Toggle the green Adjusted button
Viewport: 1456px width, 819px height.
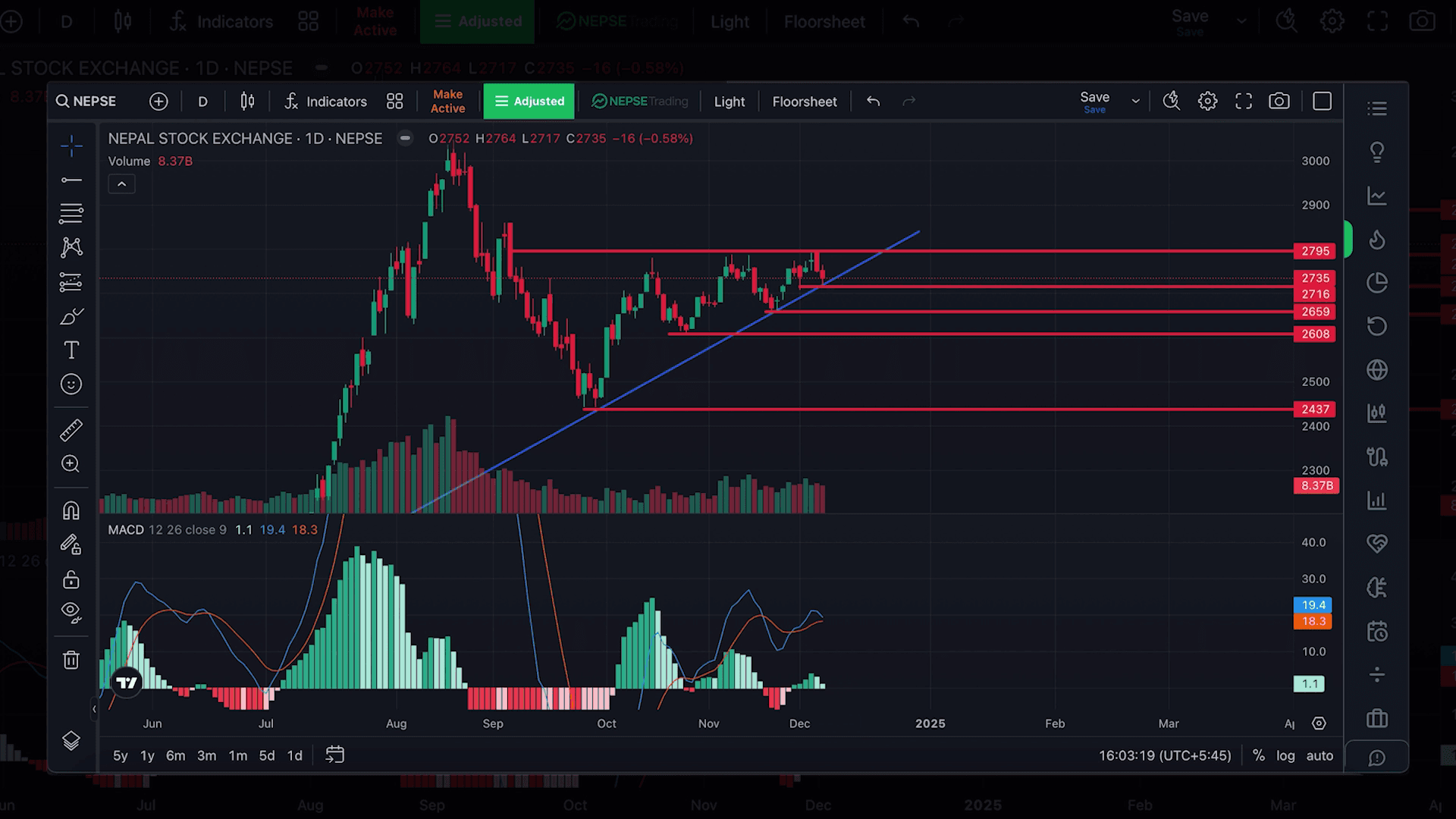coord(529,102)
